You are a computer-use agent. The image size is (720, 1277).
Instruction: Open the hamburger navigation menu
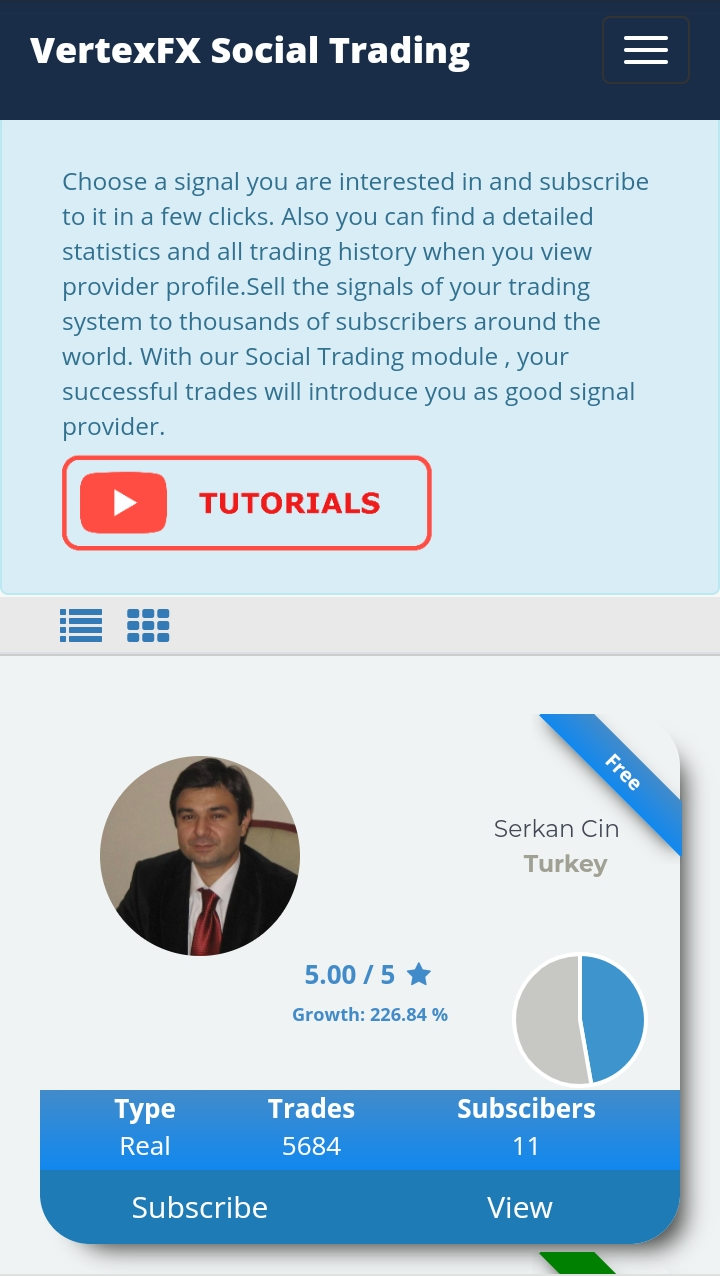coord(646,50)
